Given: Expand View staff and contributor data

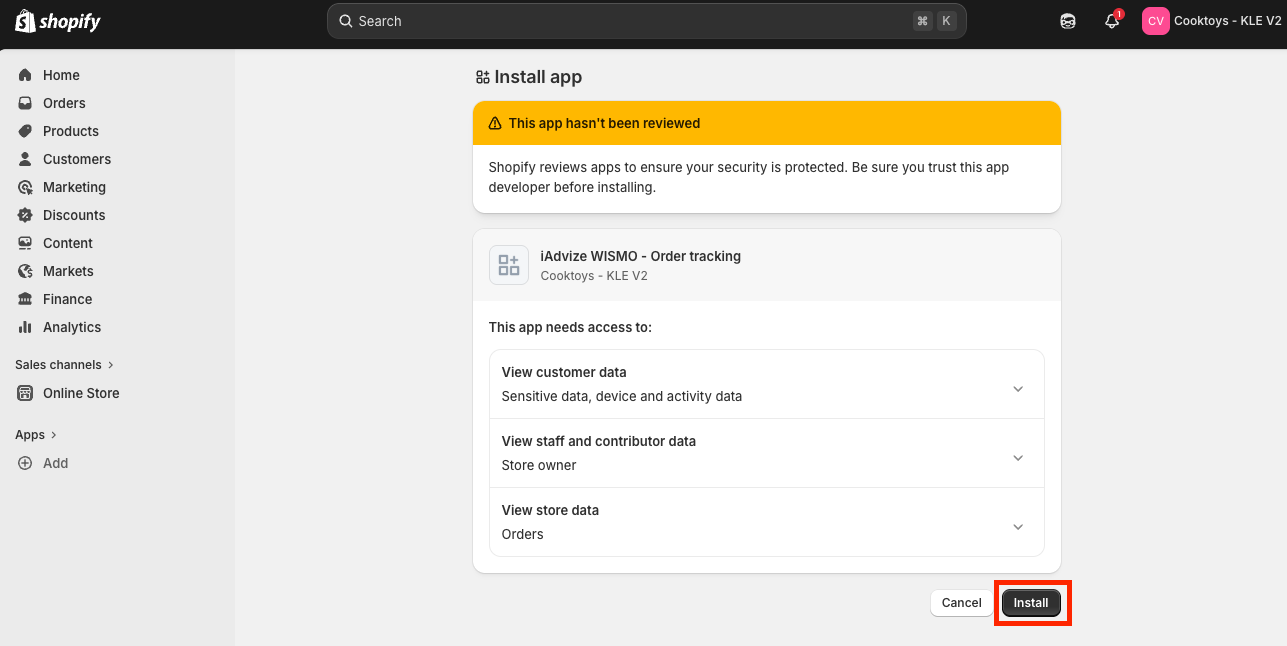Looking at the screenshot, I should 1018,458.
